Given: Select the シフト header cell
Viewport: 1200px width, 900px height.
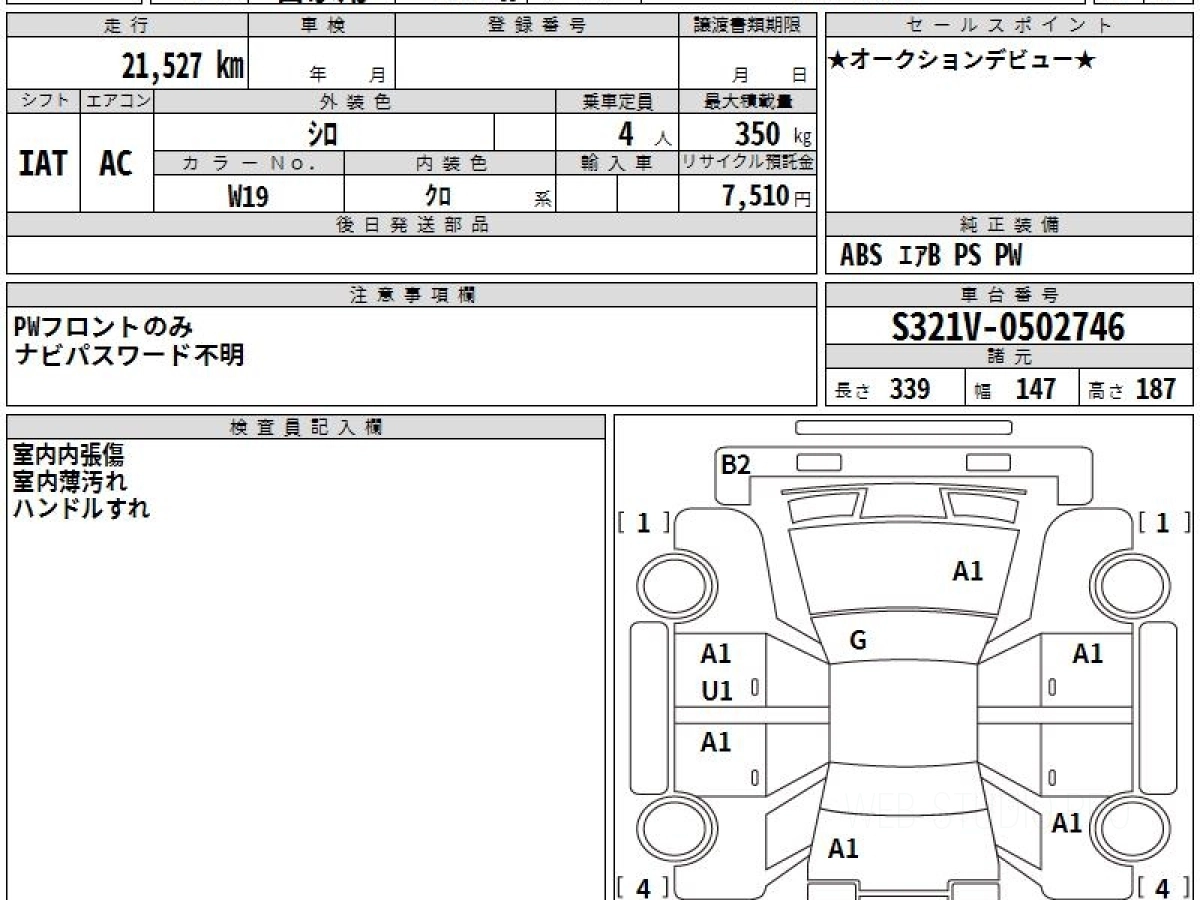Looking at the screenshot, I should click(x=43, y=101).
